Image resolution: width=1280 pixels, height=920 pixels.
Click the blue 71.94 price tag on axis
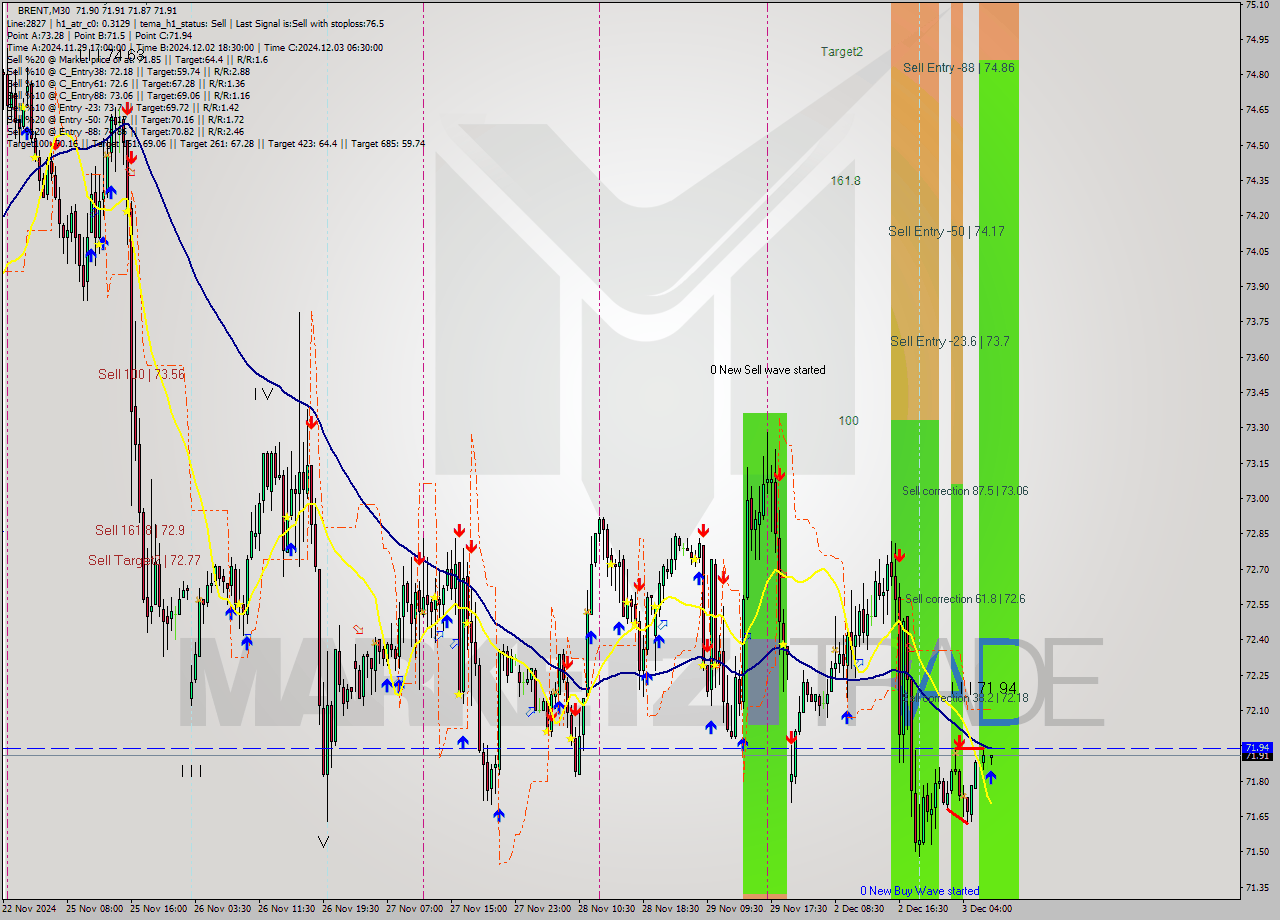[1257, 747]
